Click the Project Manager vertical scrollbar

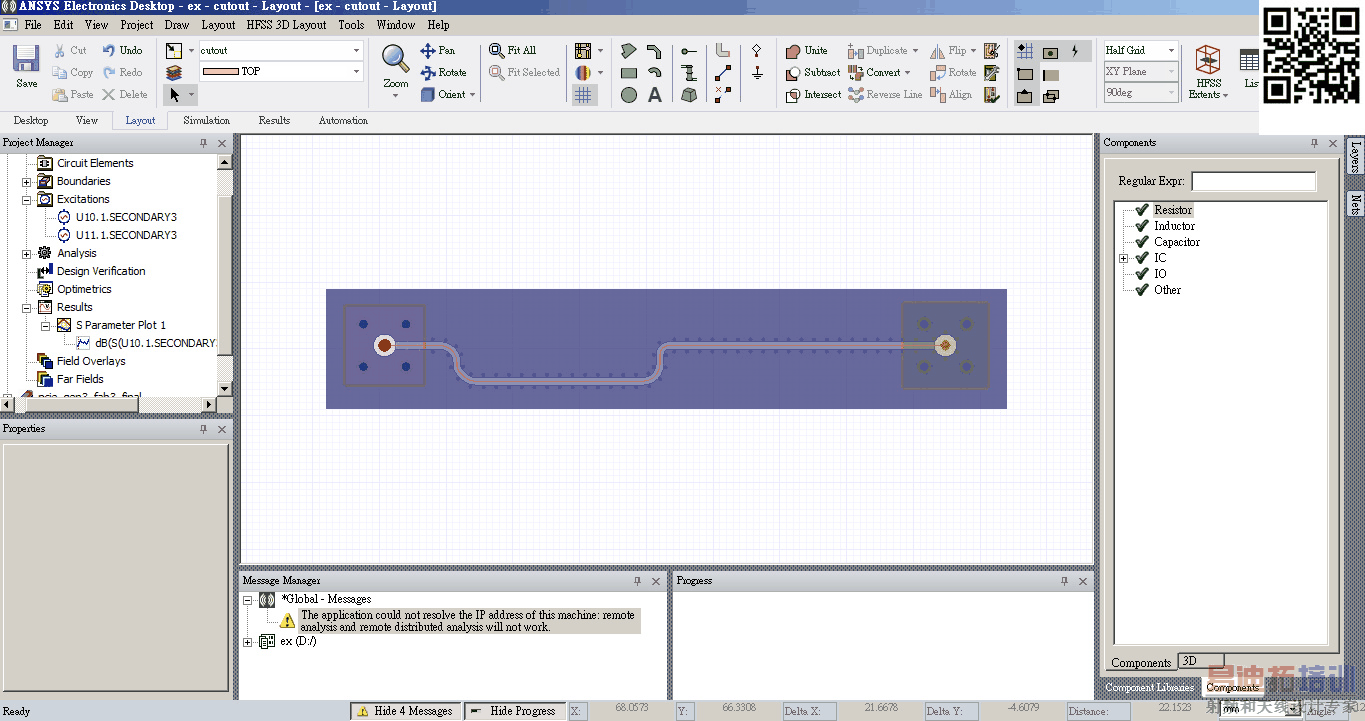coord(225,275)
